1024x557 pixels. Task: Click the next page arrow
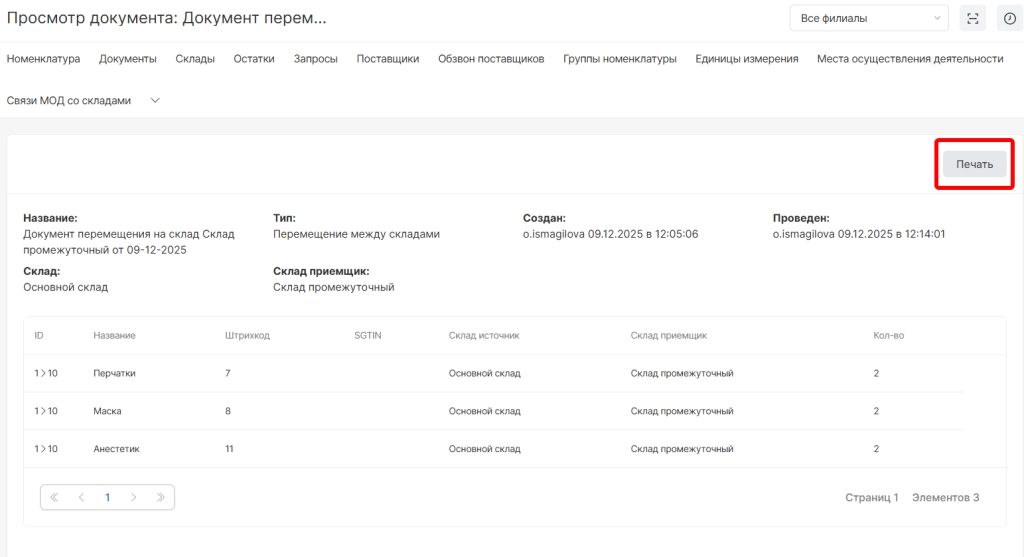[x=134, y=497]
